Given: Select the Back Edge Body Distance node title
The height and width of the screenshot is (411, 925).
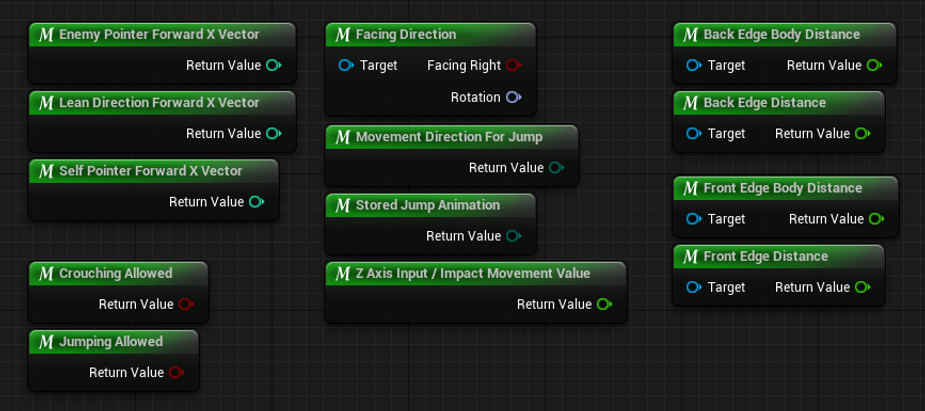Looking at the screenshot, I should 782,35.
